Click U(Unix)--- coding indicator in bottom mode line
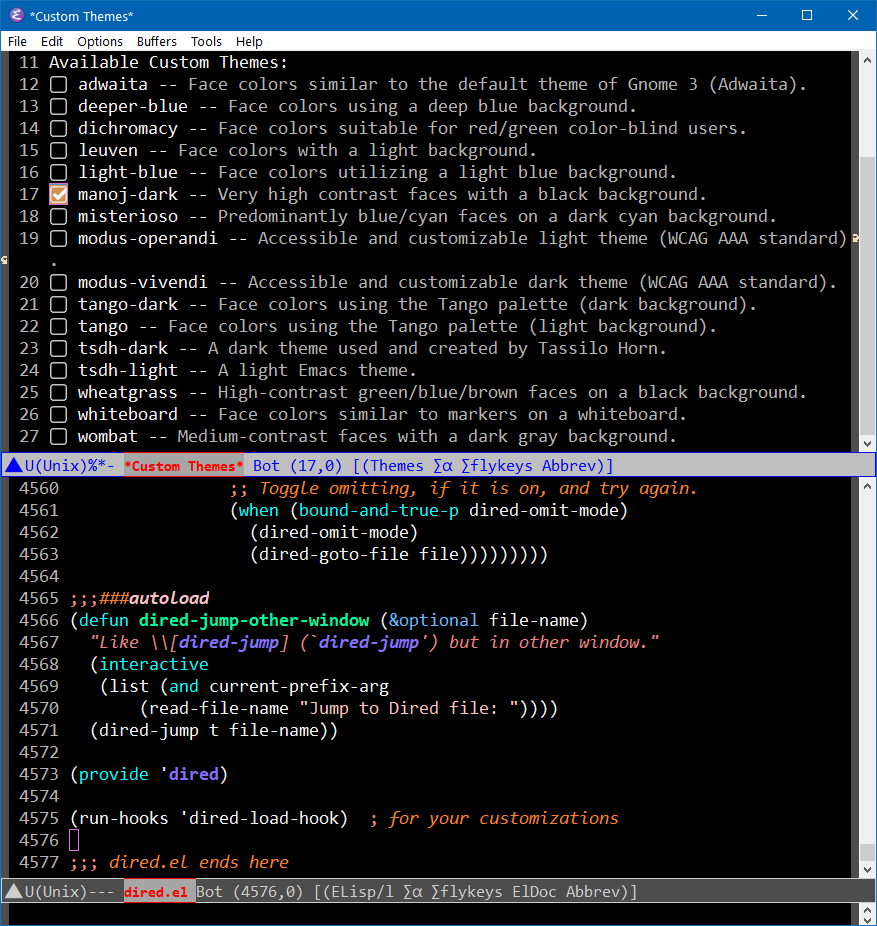The image size is (877, 926). (70, 892)
